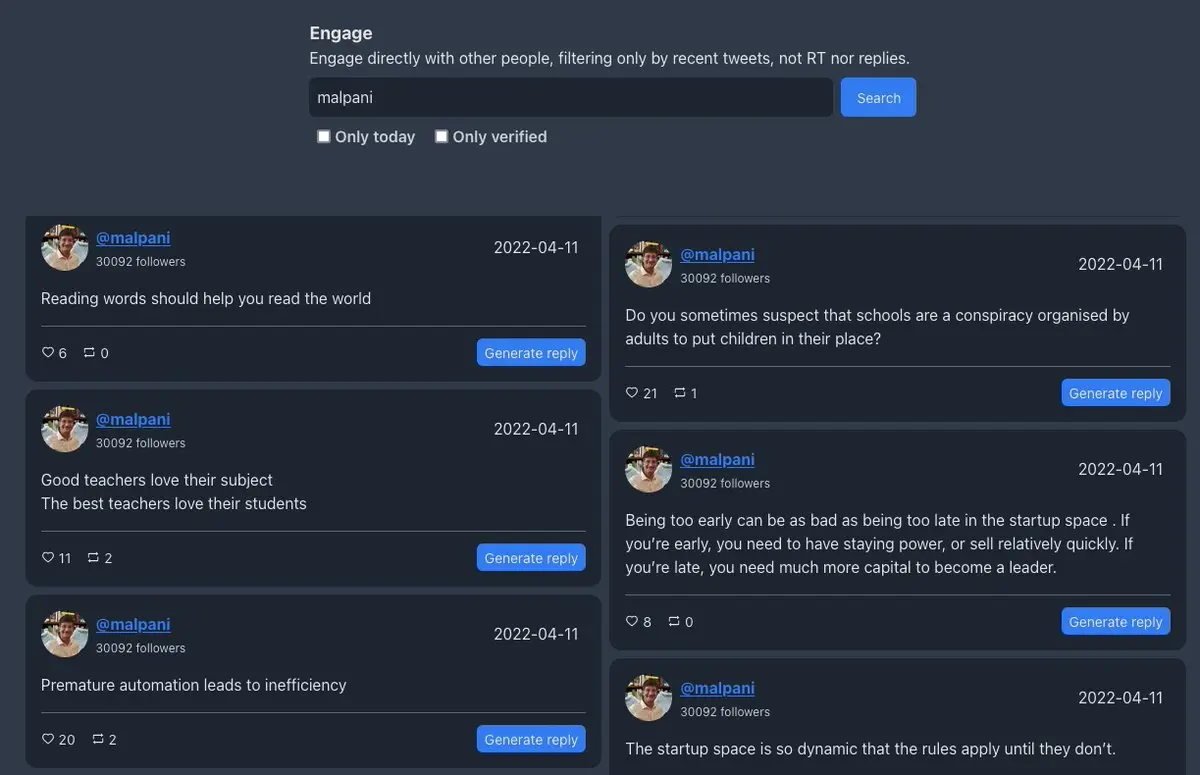Like the 'Premature automation leads to inefficiency' tweet

tap(47, 740)
